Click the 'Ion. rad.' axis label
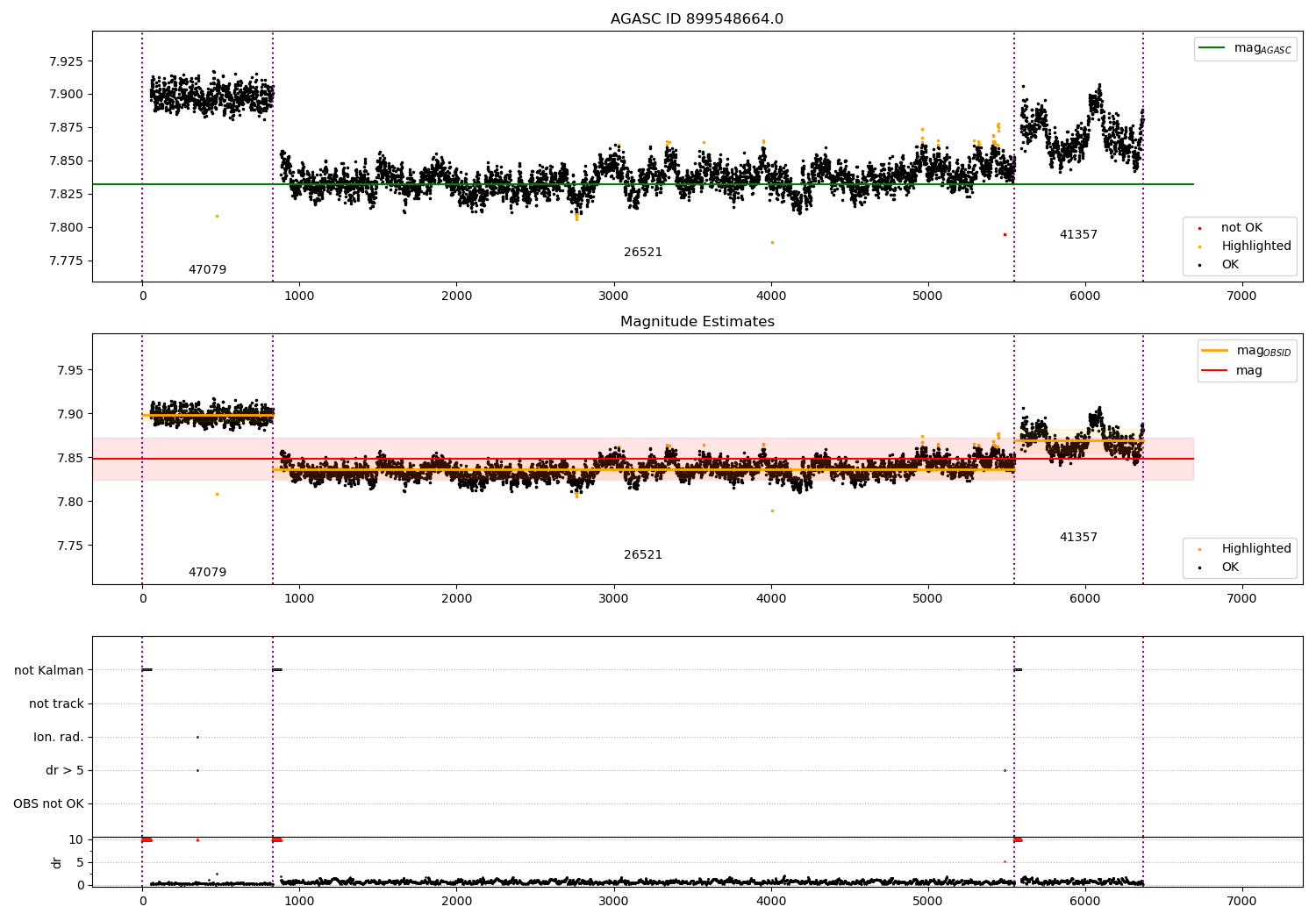 tap(59, 738)
